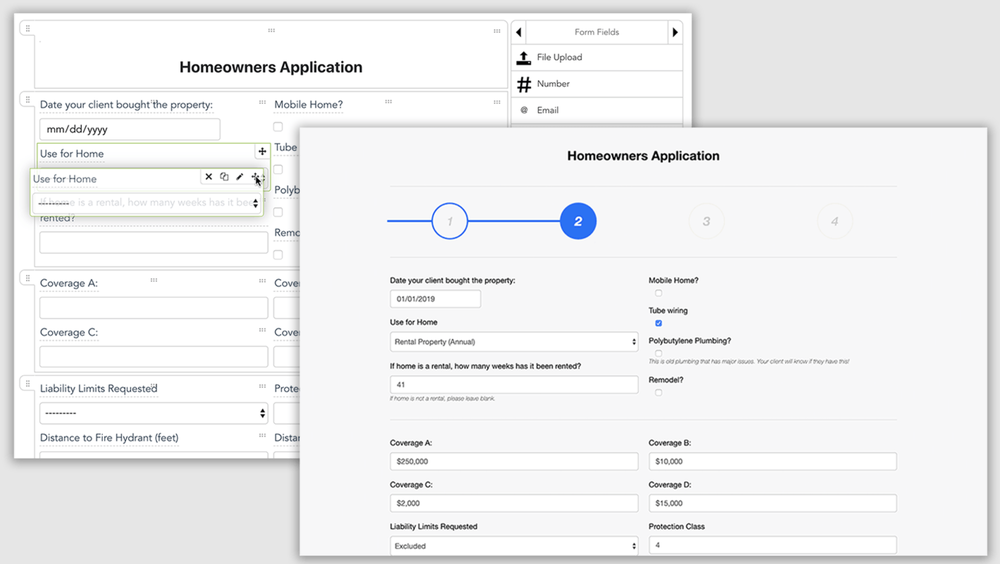Click the 'Distance to Fire Hydrant (feet)' label

tap(109, 438)
